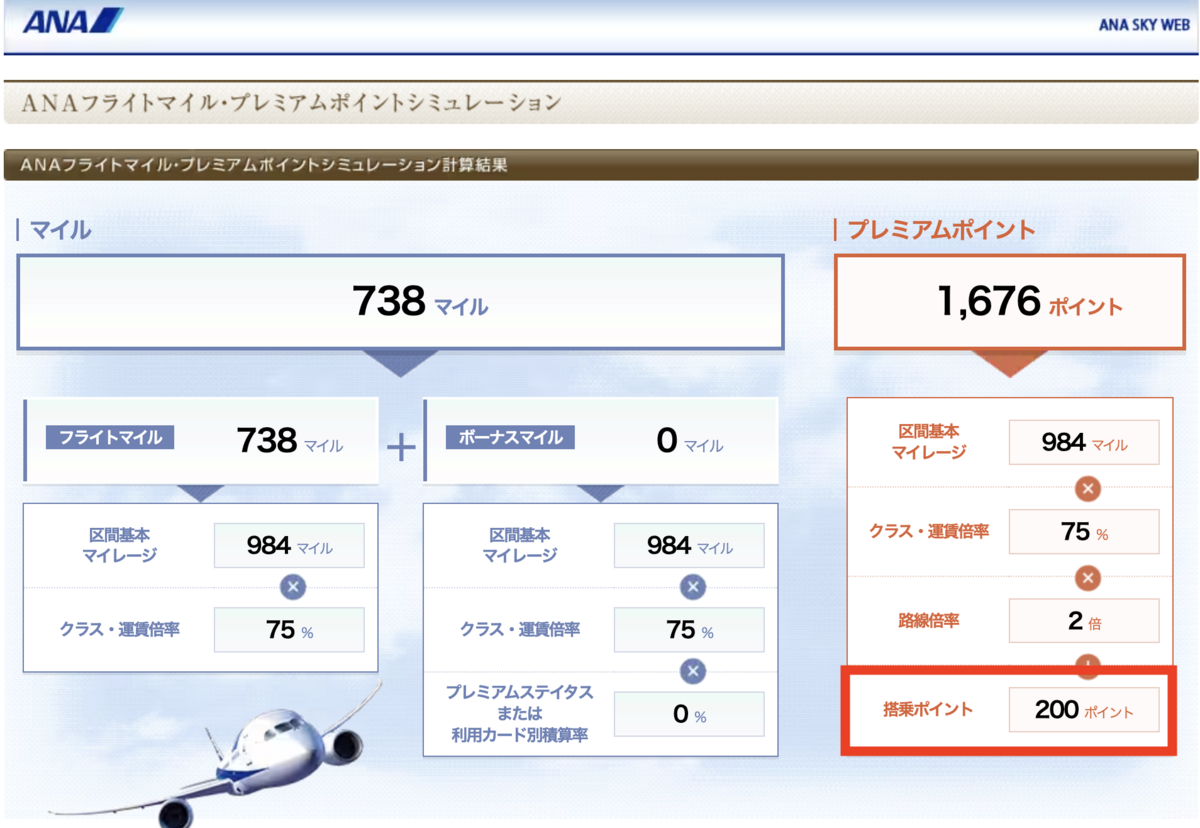The image size is (1200, 828).
Task: Click the 路線倍率 label
Action: point(928,621)
